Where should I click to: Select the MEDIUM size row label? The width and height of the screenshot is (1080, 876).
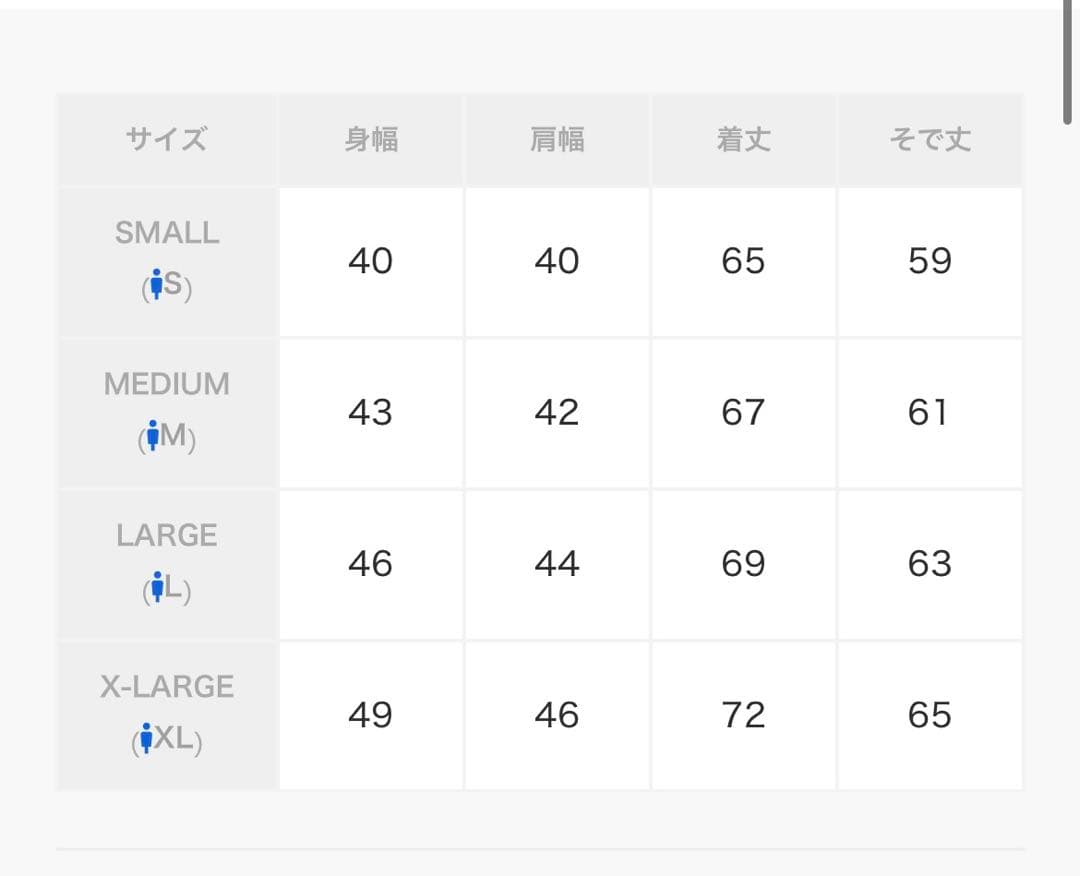coord(167,384)
